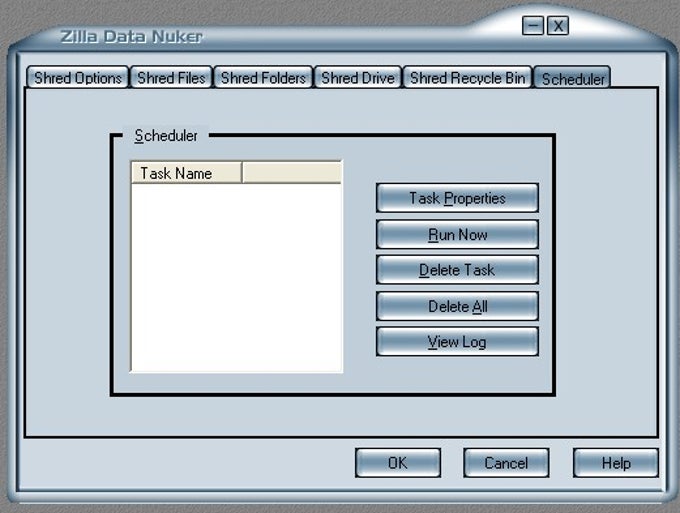Minimize the Zilla Data Nuker window
This screenshot has height=513, width=680.
tap(533, 26)
